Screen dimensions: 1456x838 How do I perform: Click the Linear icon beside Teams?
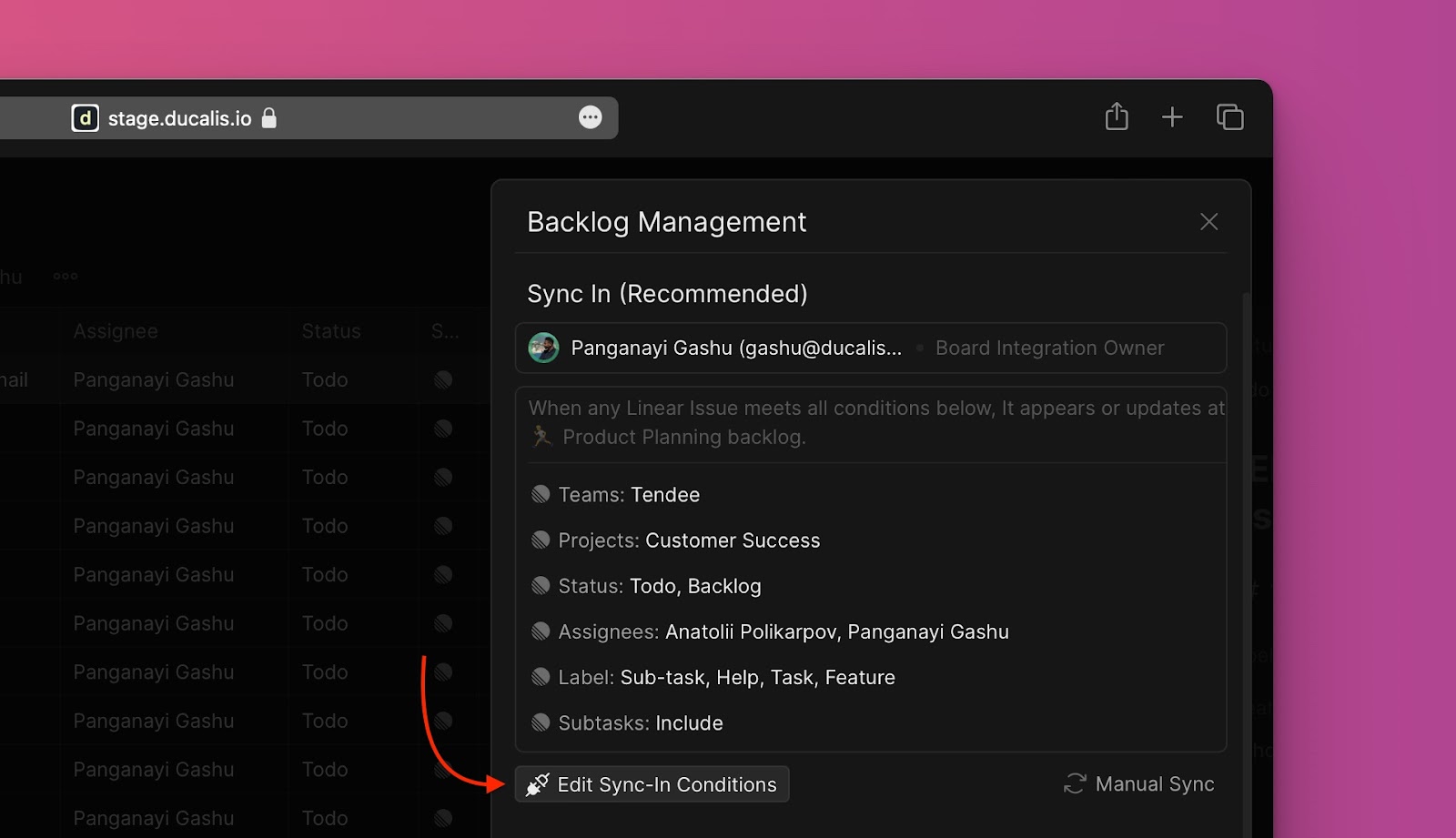[x=541, y=494]
